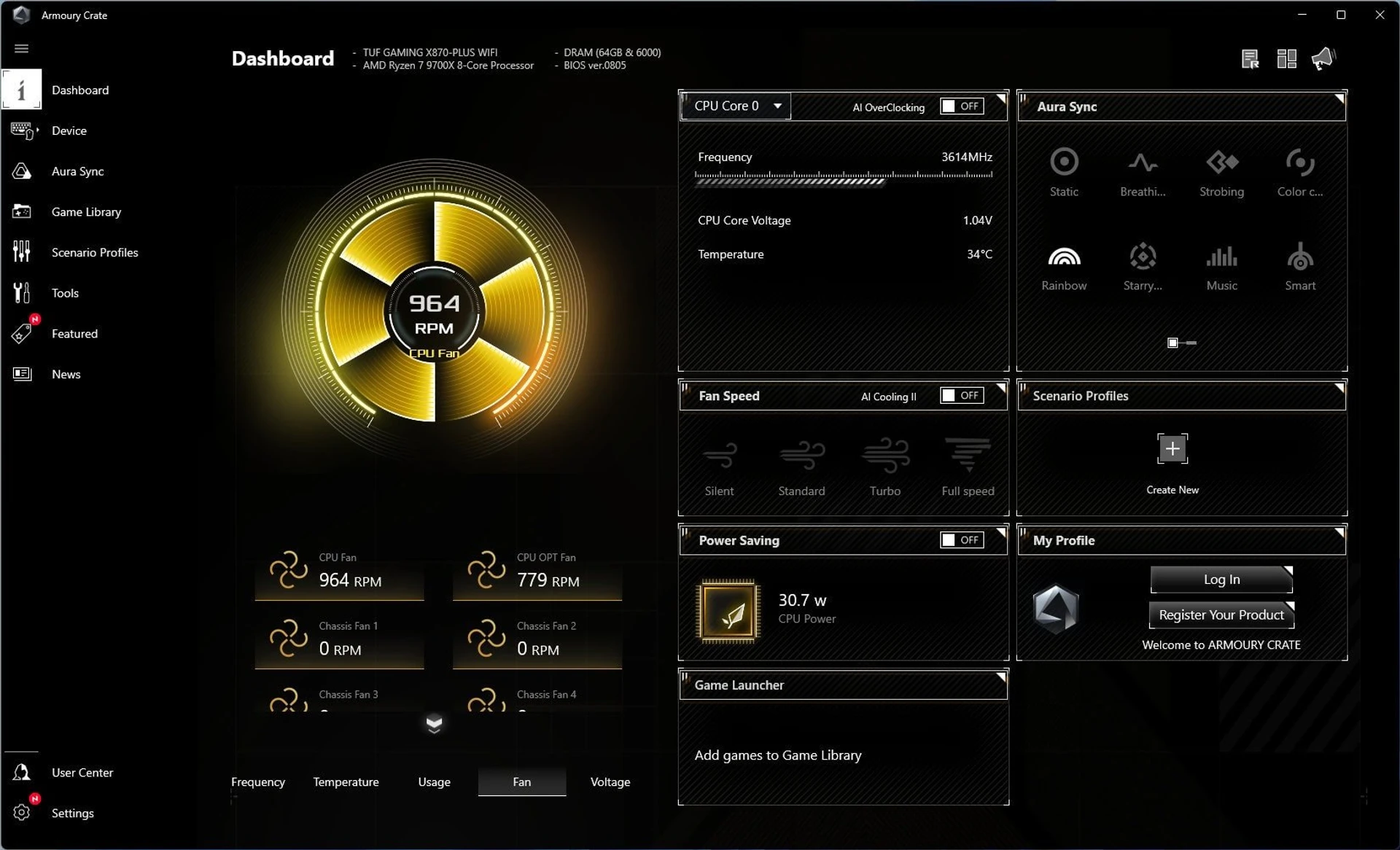Choose Full speed fan mode
The height and width of the screenshot is (850, 1400).
tap(968, 467)
